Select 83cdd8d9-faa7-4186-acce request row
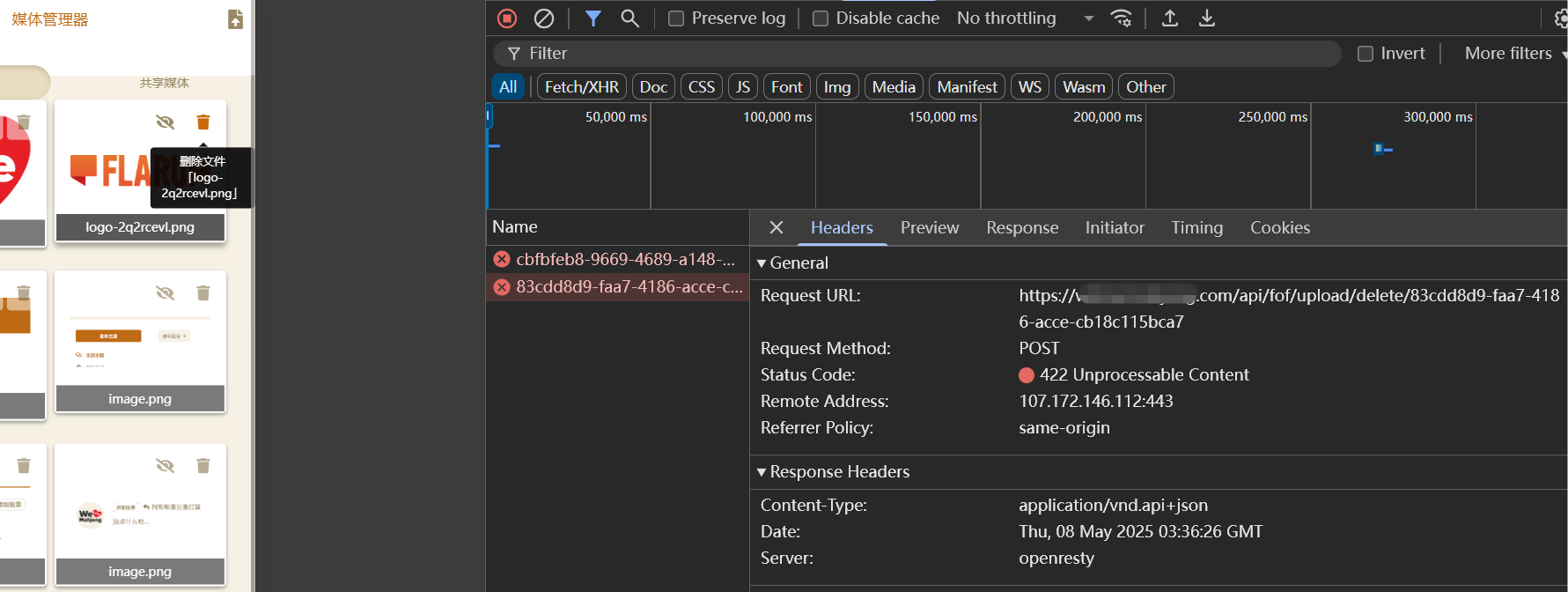 point(617,287)
